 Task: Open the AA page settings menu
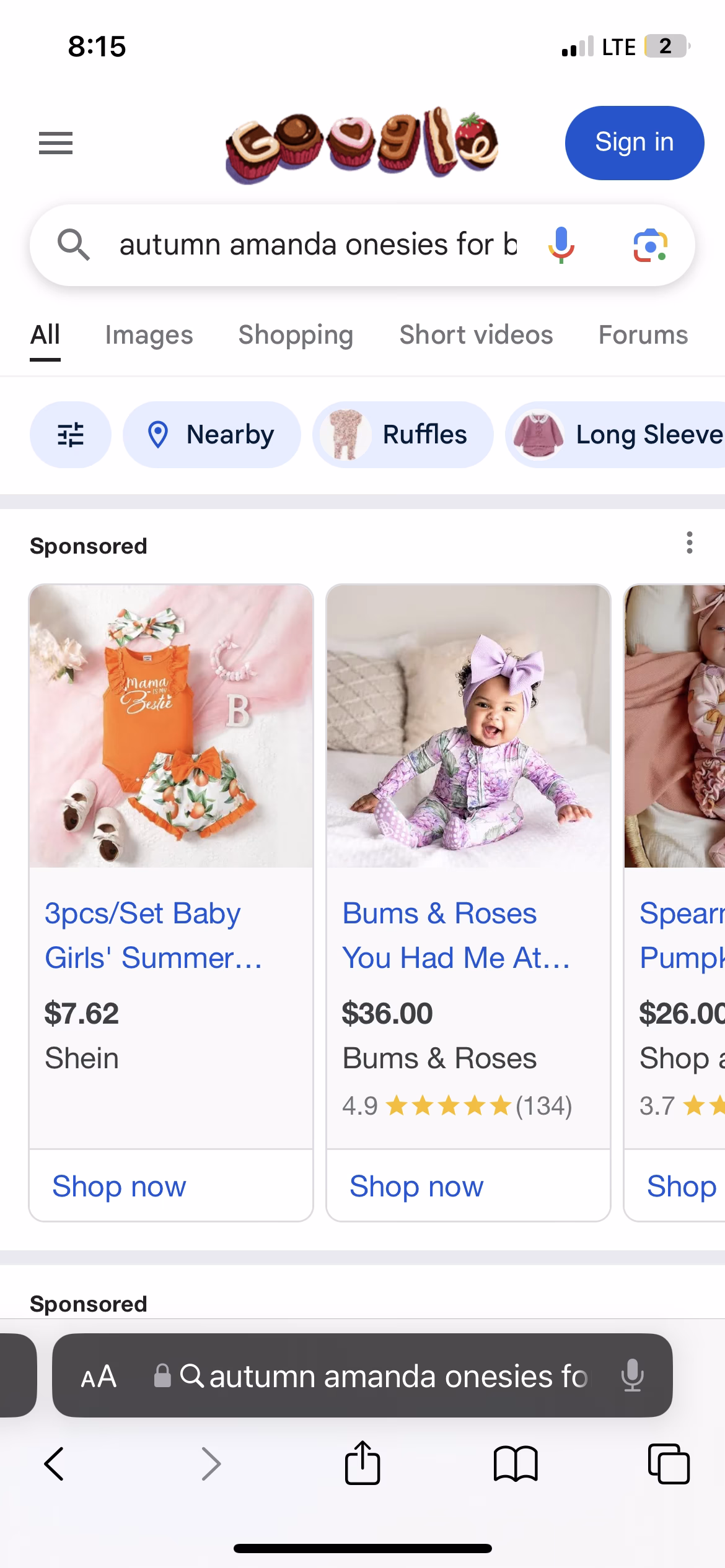[99, 1377]
